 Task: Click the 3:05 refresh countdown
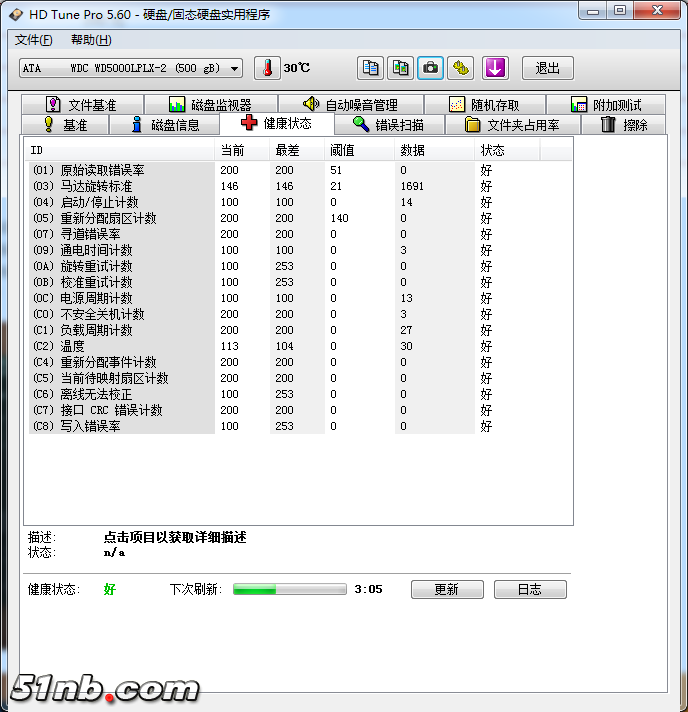coord(368,589)
